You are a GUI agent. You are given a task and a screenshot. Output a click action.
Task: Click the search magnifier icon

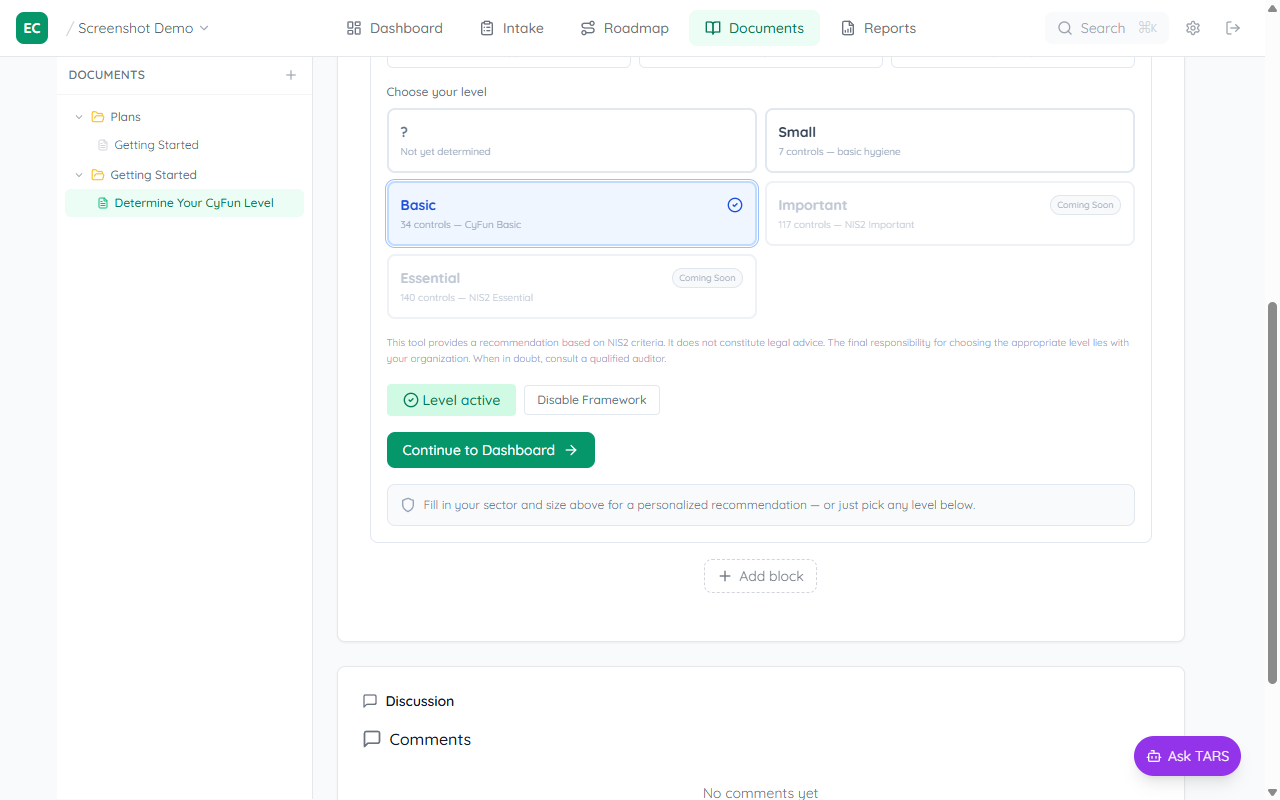pos(1065,28)
